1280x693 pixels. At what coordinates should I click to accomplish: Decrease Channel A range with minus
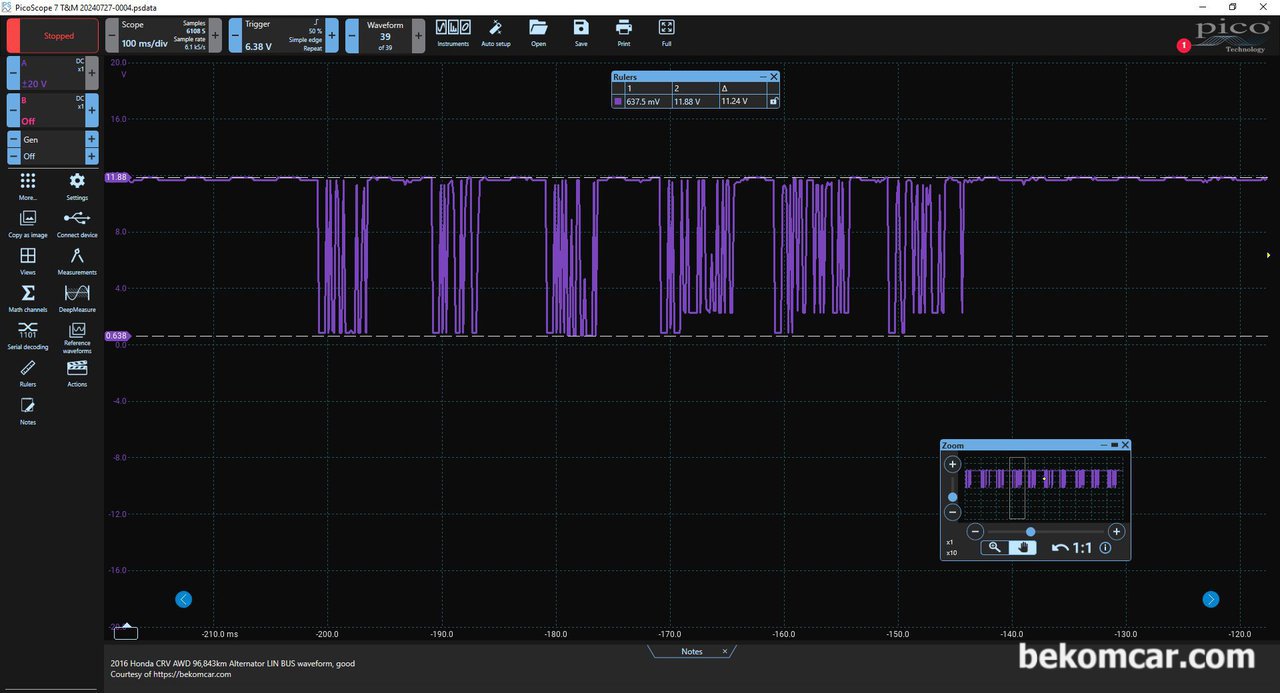[x=13, y=73]
